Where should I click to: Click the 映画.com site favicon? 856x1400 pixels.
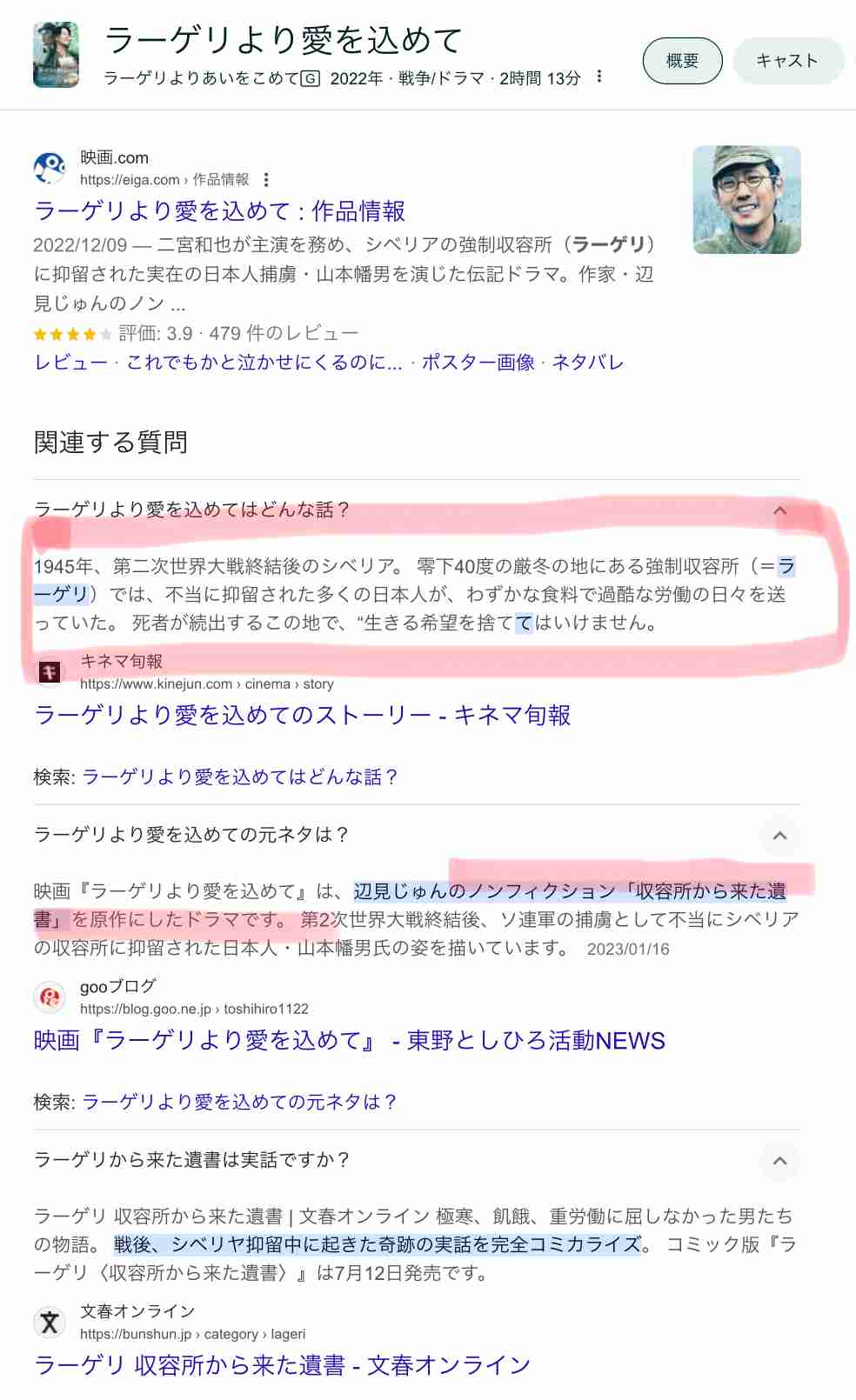[x=50, y=168]
